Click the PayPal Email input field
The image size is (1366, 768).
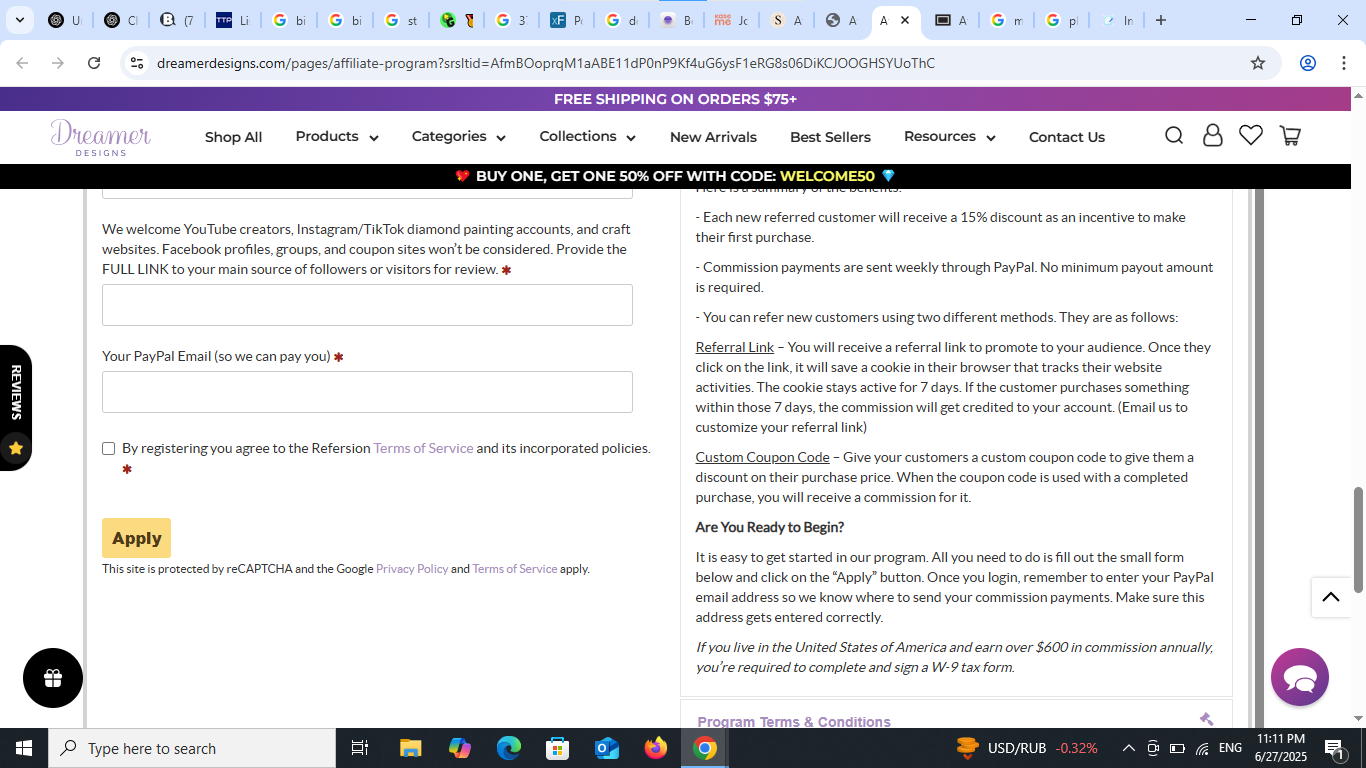367,392
